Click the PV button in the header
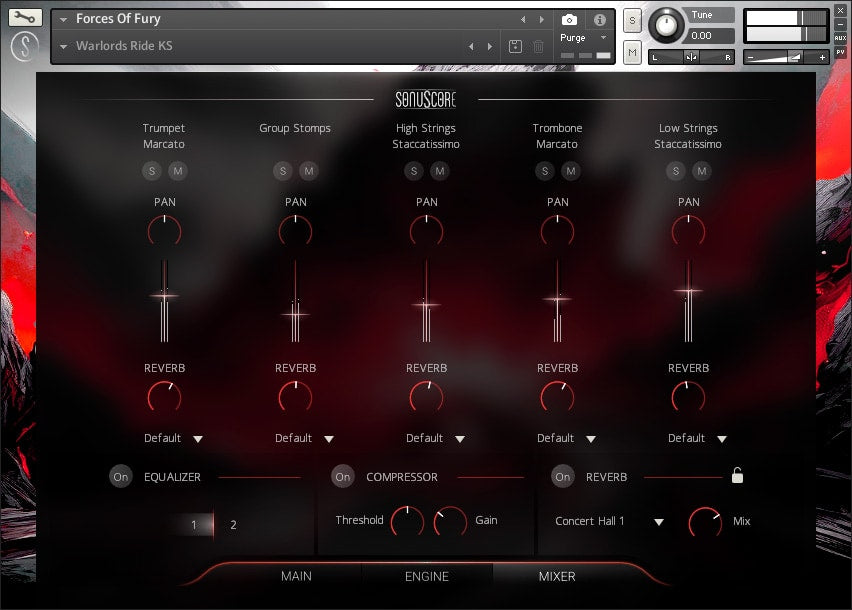The height and width of the screenshot is (610, 852). pos(840,52)
